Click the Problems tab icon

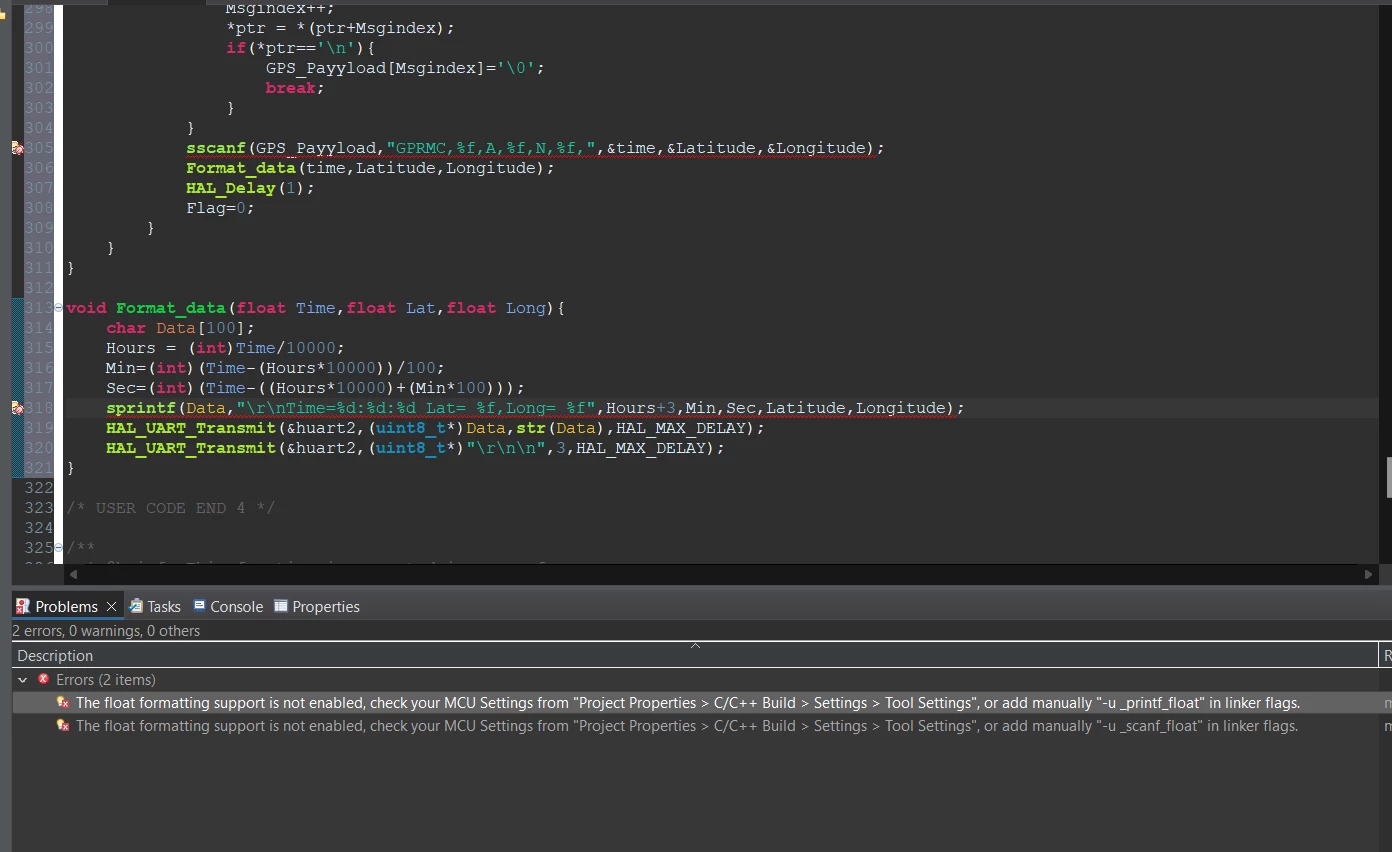coord(23,606)
